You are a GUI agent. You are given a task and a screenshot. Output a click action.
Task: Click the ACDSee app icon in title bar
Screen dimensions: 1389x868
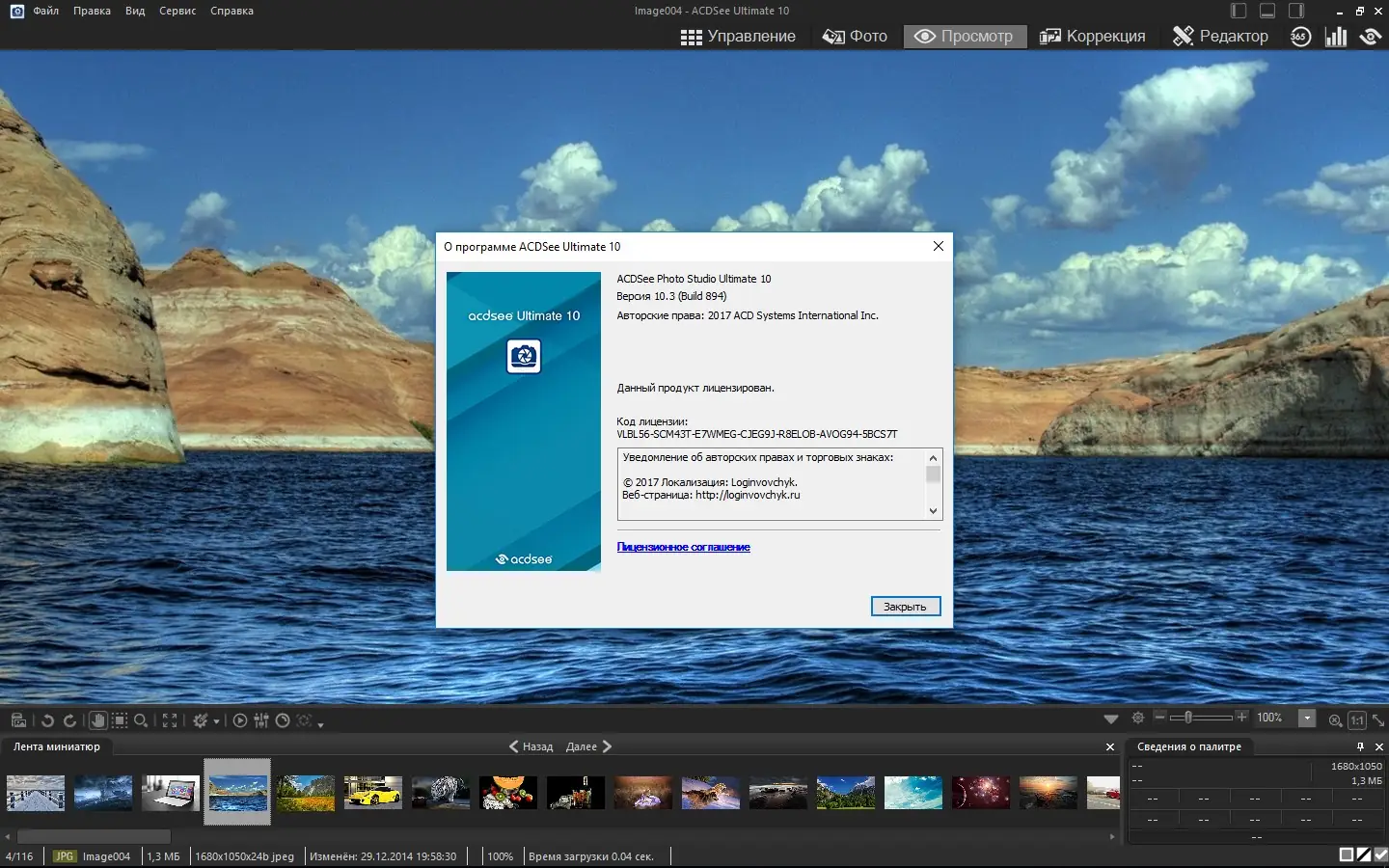coord(16,11)
